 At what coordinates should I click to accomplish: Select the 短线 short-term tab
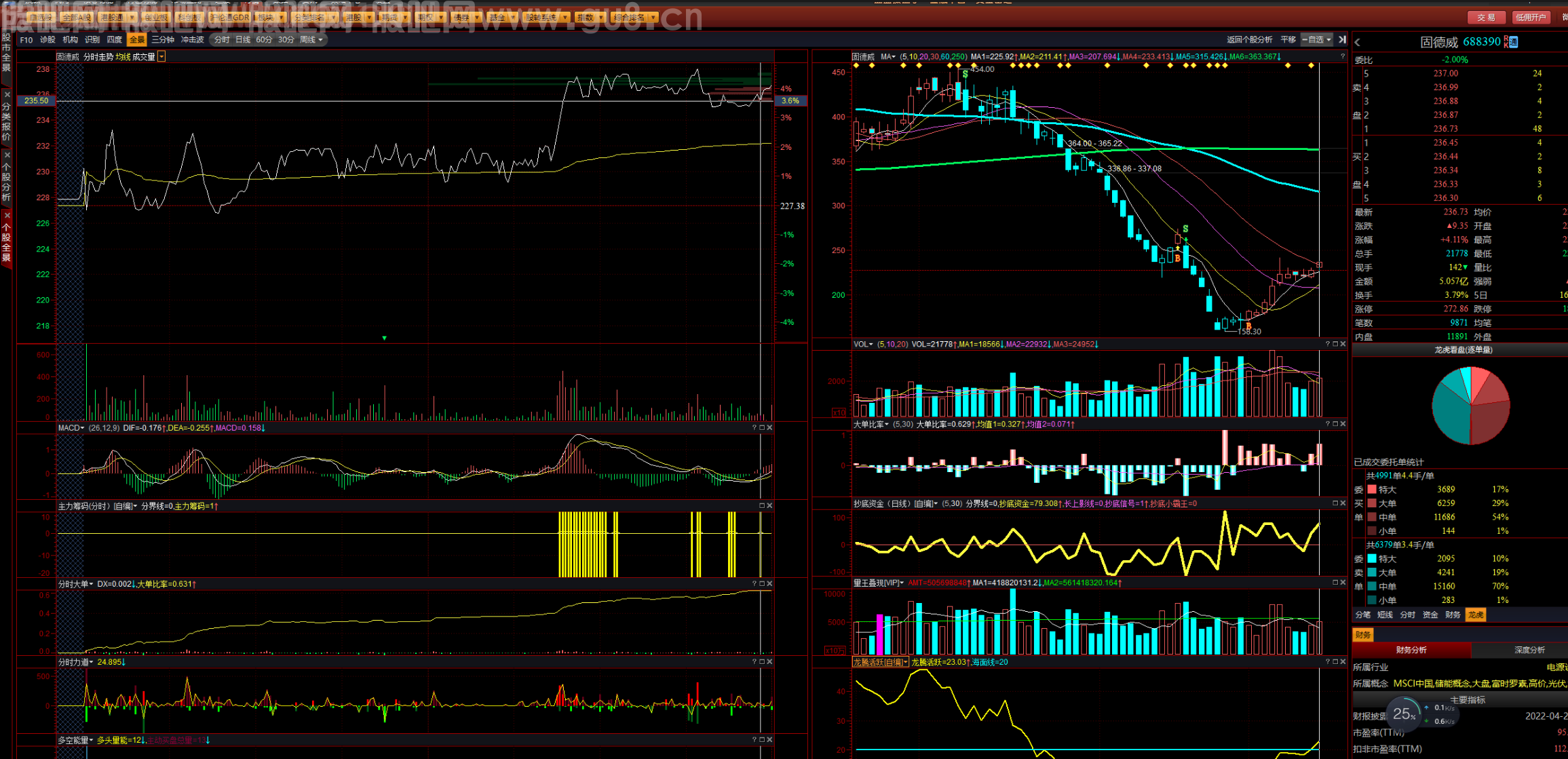[x=1385, y=615]
